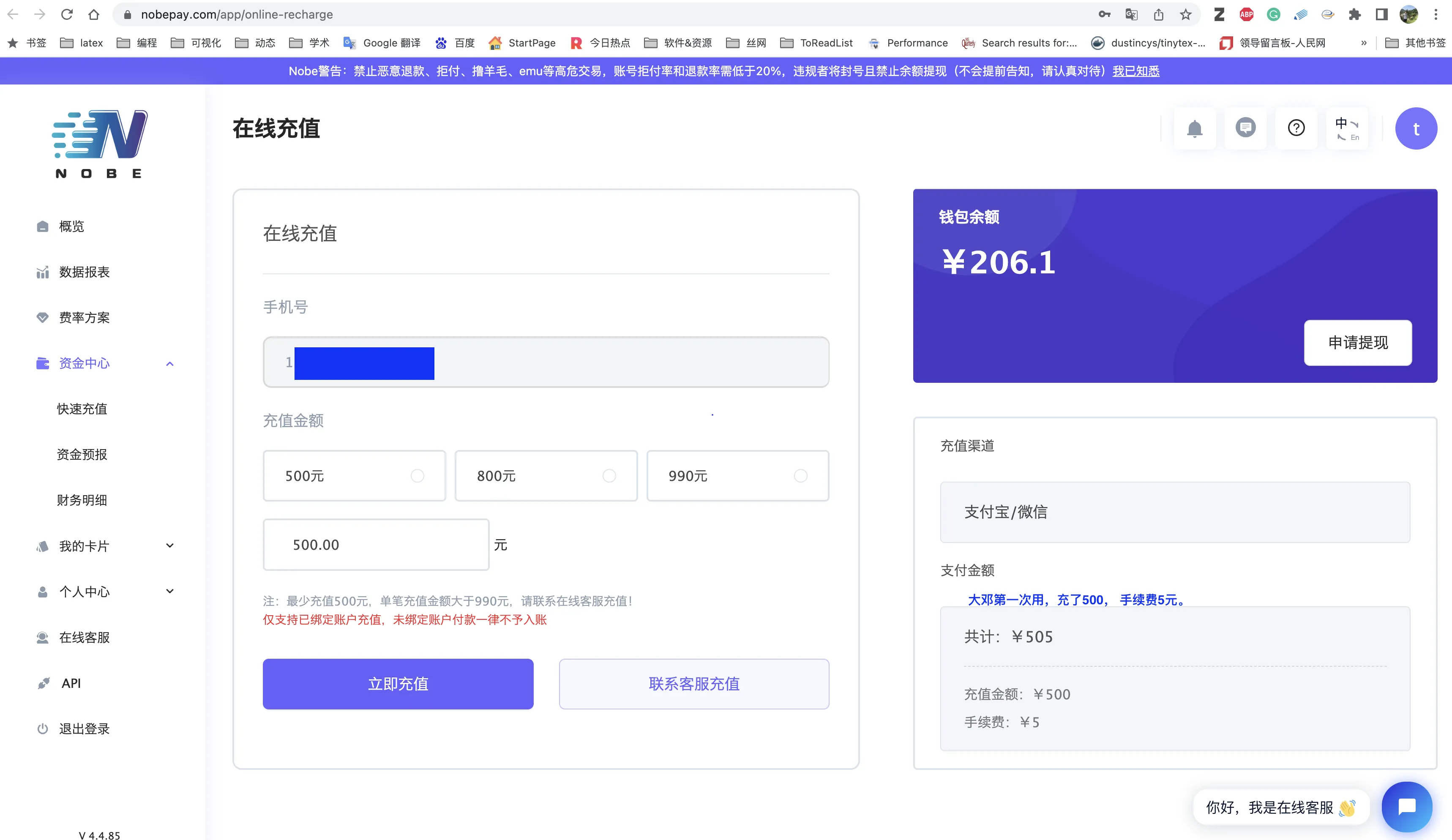Open the user avatar 't' menu
This screenshot has width=1452, height=840.
[1416, 128]
